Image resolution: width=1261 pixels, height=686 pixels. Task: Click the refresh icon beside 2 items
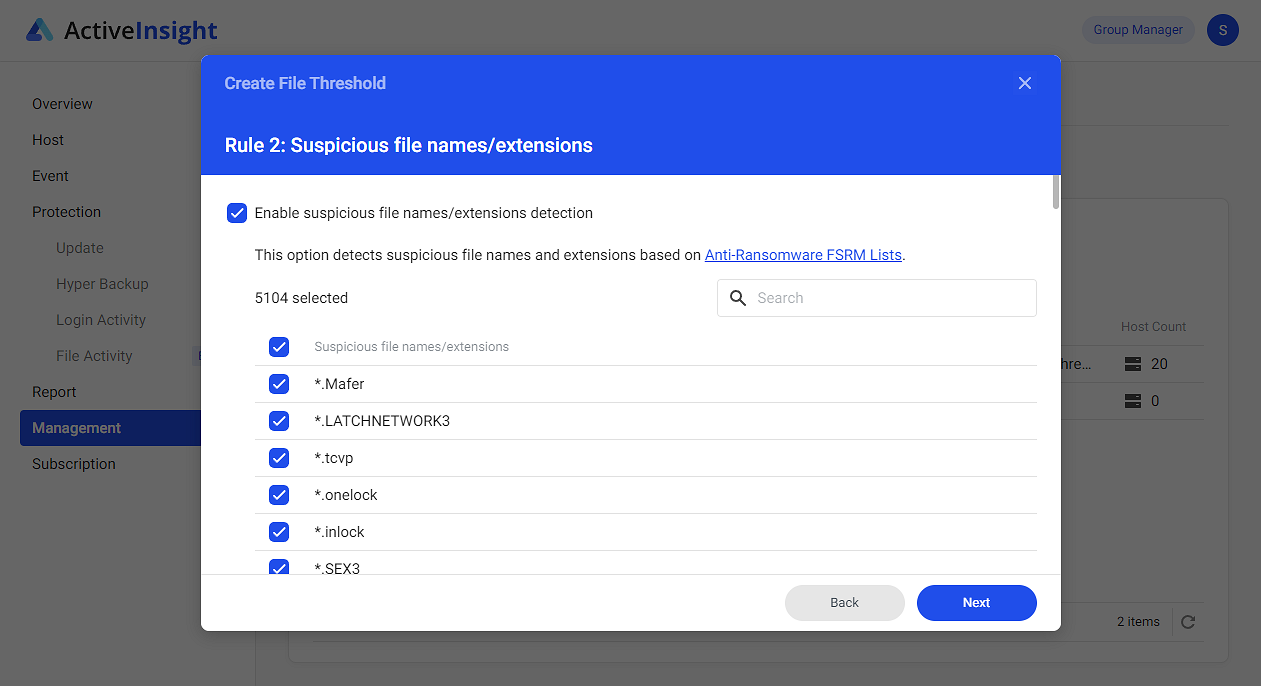1188,622
